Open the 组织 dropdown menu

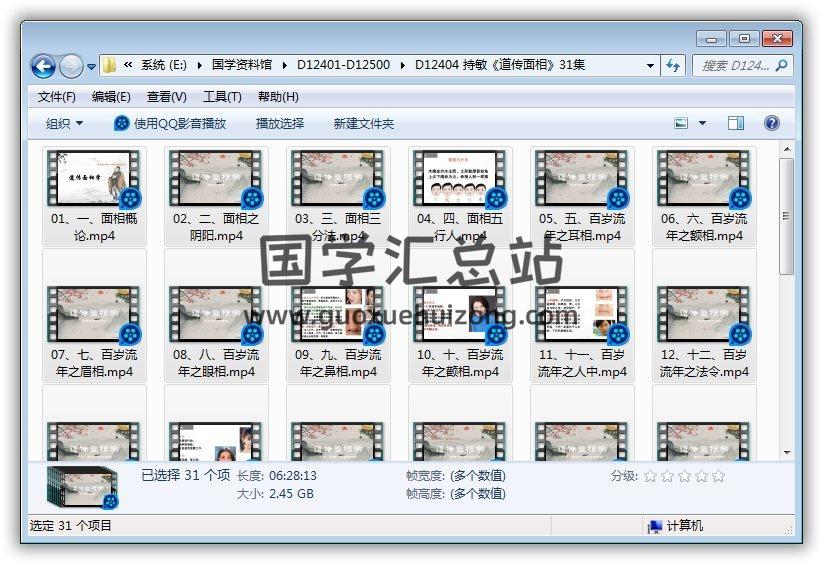[64, 123]
